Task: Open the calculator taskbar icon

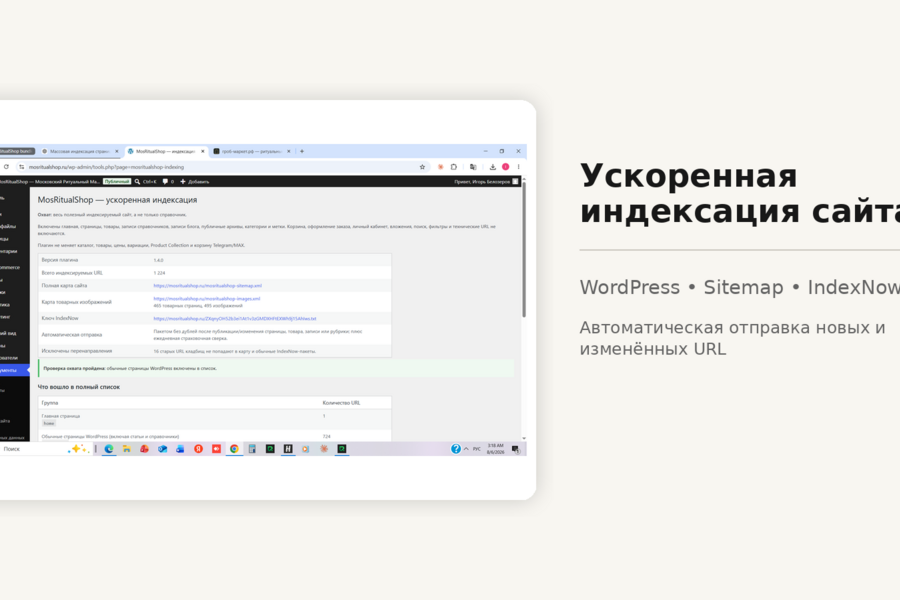Action: click(x=252, y=449)
